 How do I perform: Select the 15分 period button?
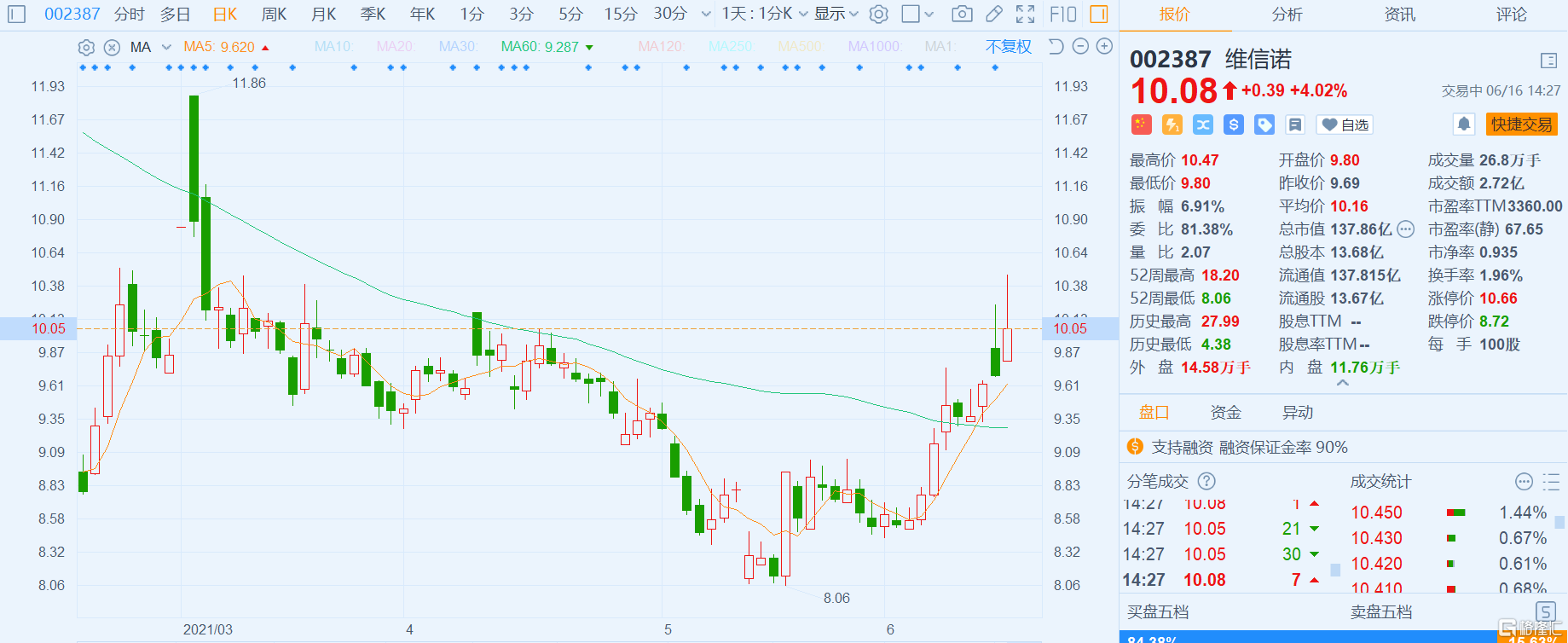point(621,14)
